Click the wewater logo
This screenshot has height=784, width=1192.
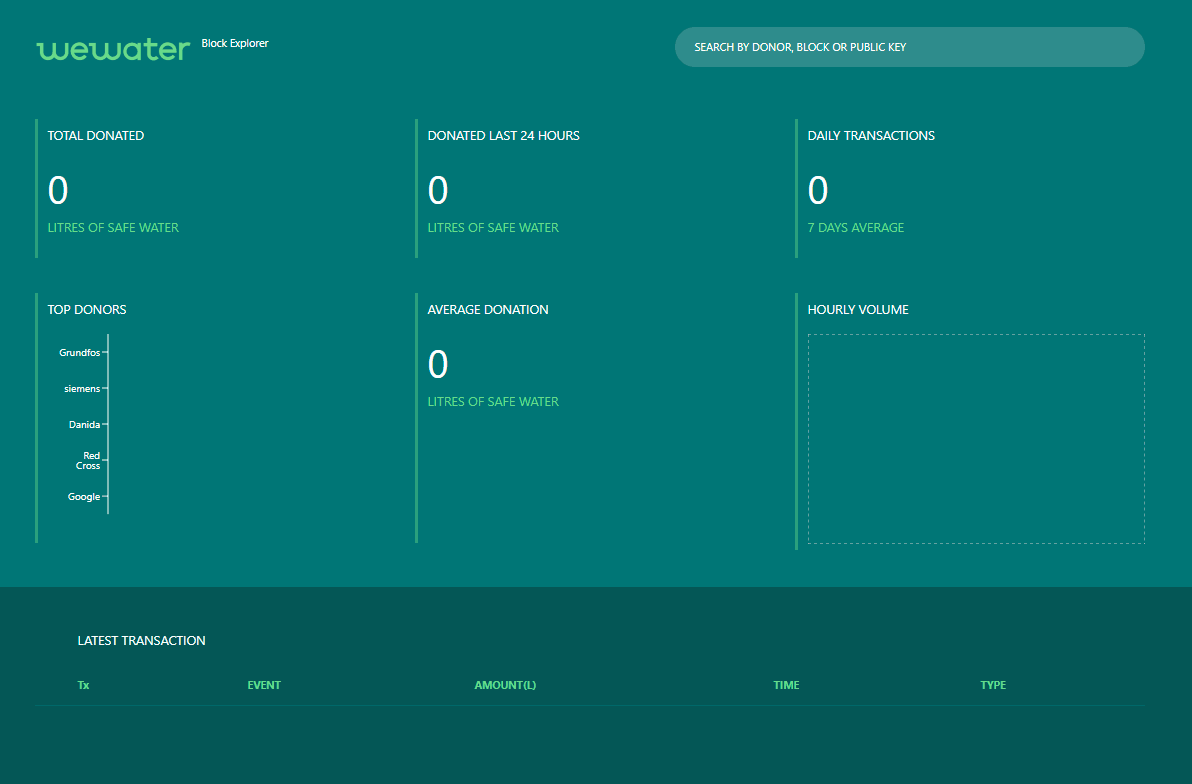coord(113,49)
